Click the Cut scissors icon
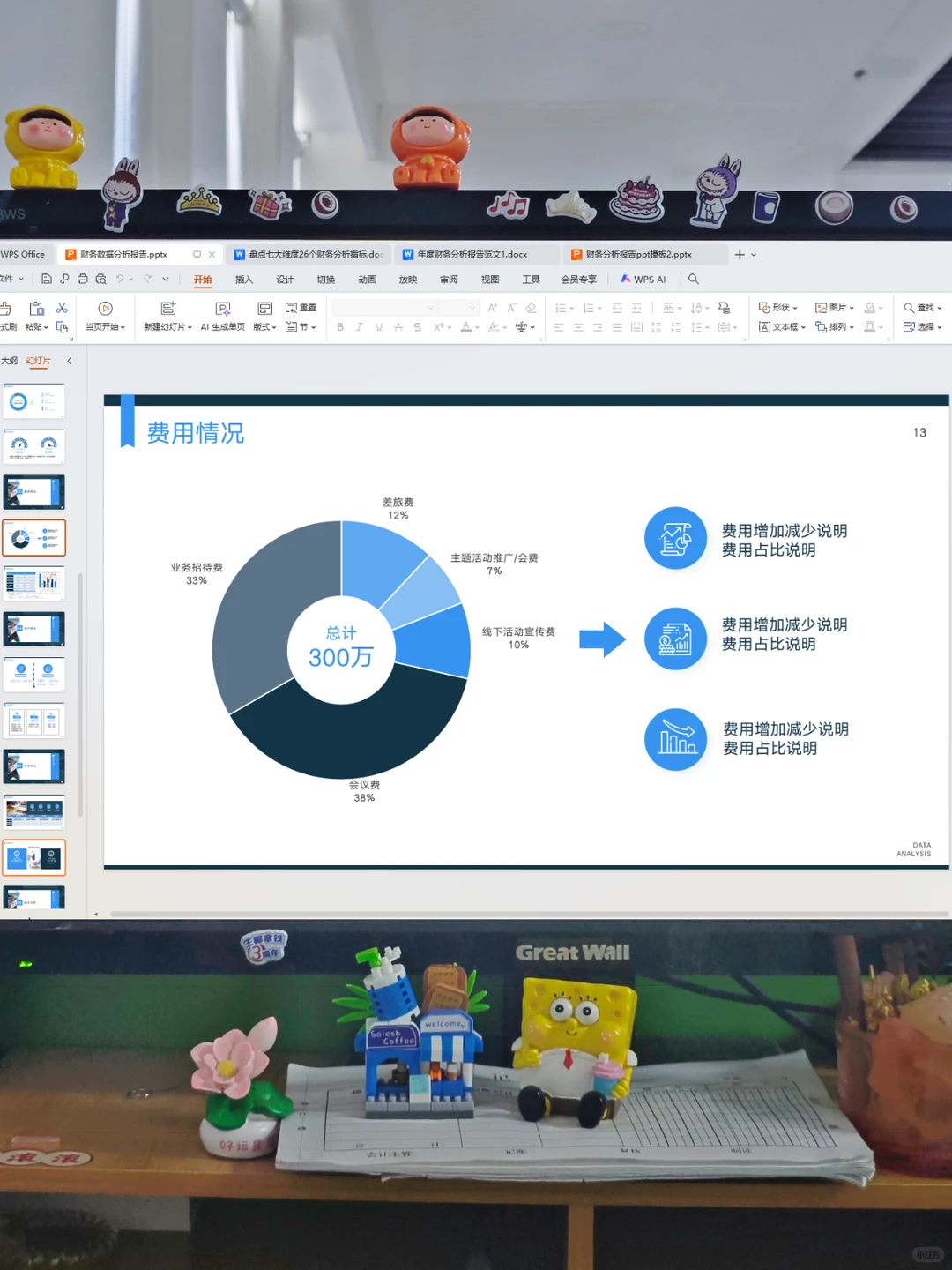 pyautogui.click(x=62, y=308)
